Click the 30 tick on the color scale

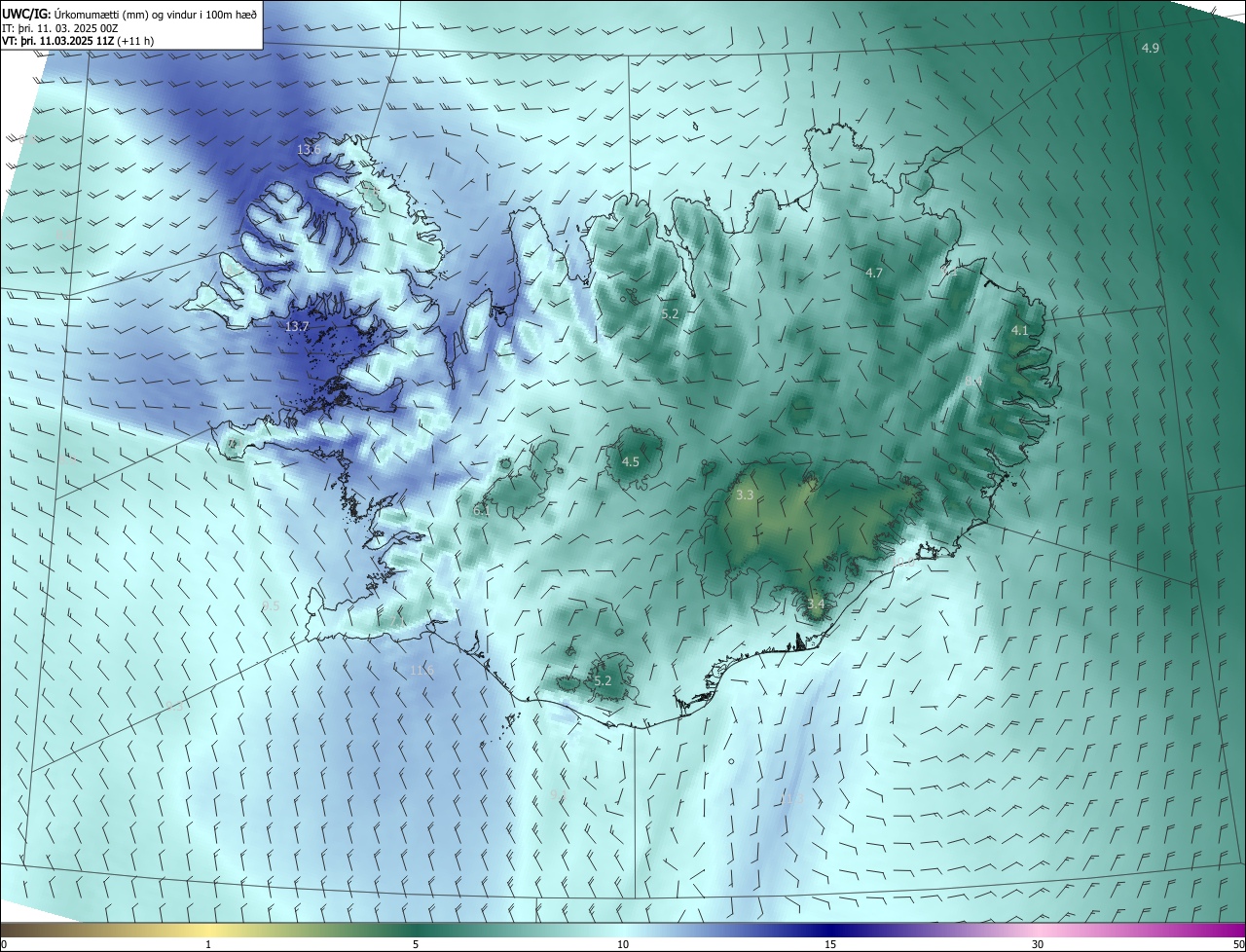point(1038,944)
